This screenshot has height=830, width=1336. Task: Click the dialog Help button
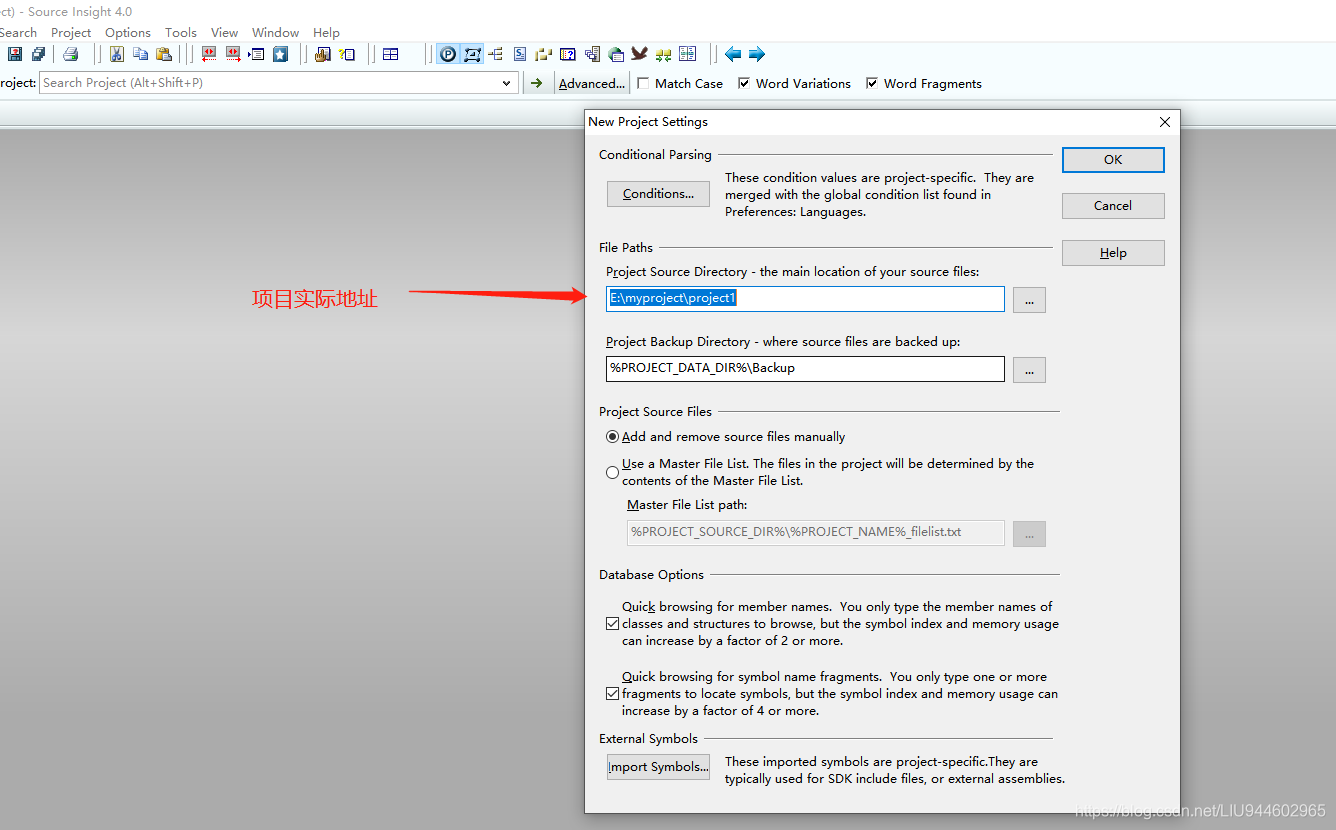1113,253
